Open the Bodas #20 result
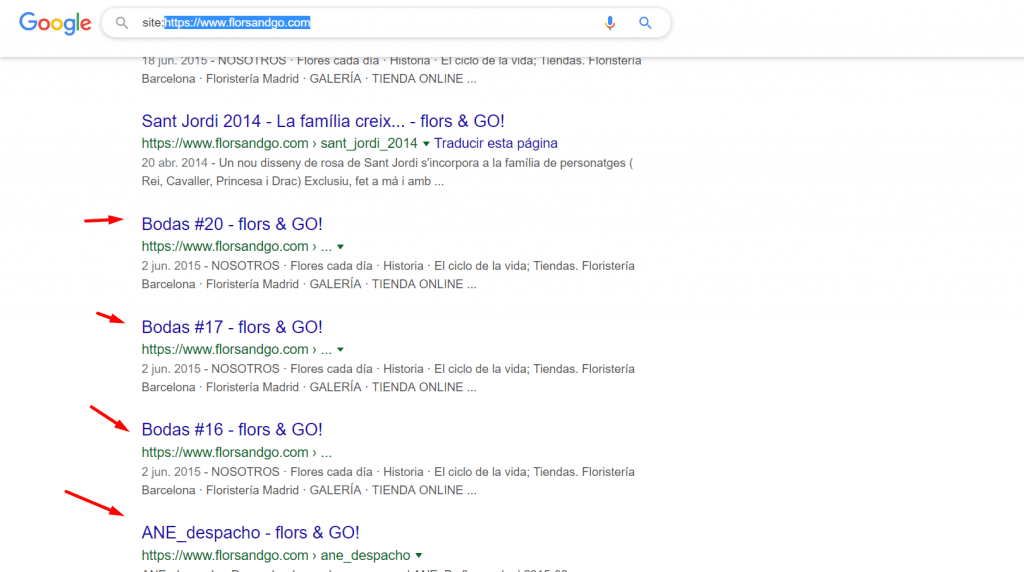 [x=232, y=224]
